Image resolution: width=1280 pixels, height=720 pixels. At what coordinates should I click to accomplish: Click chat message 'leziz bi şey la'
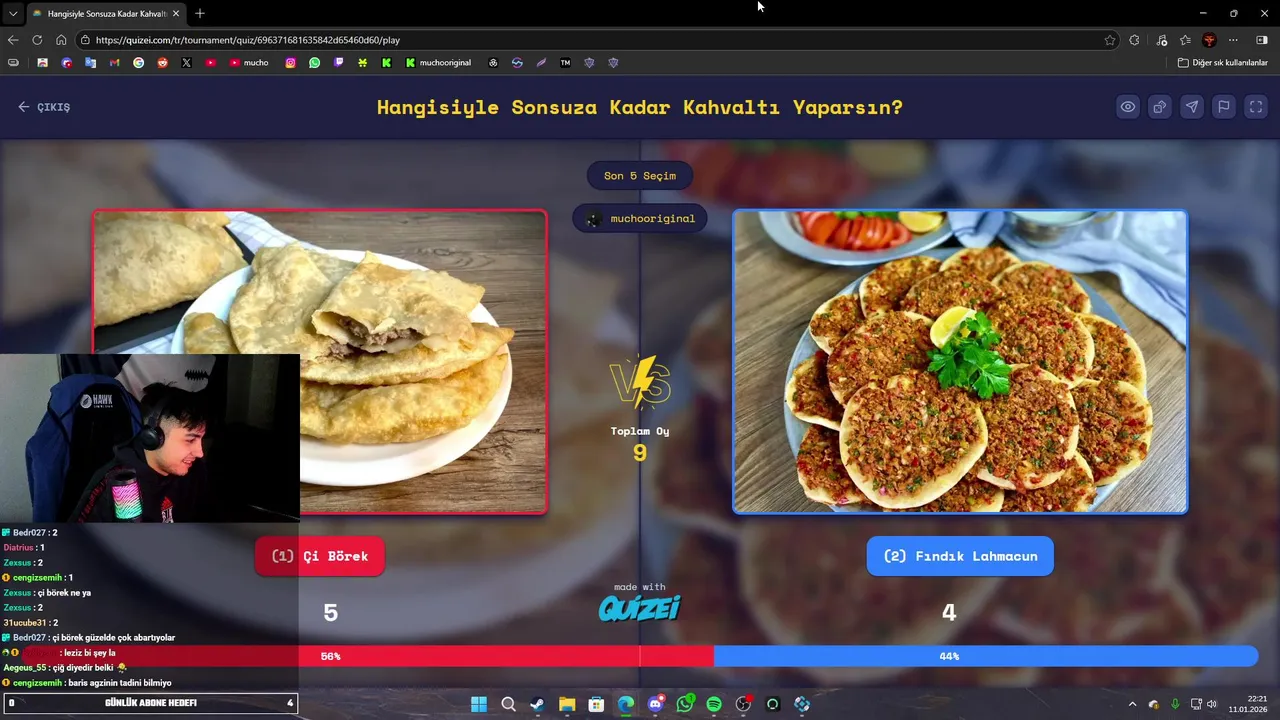(x=89, y=653)
